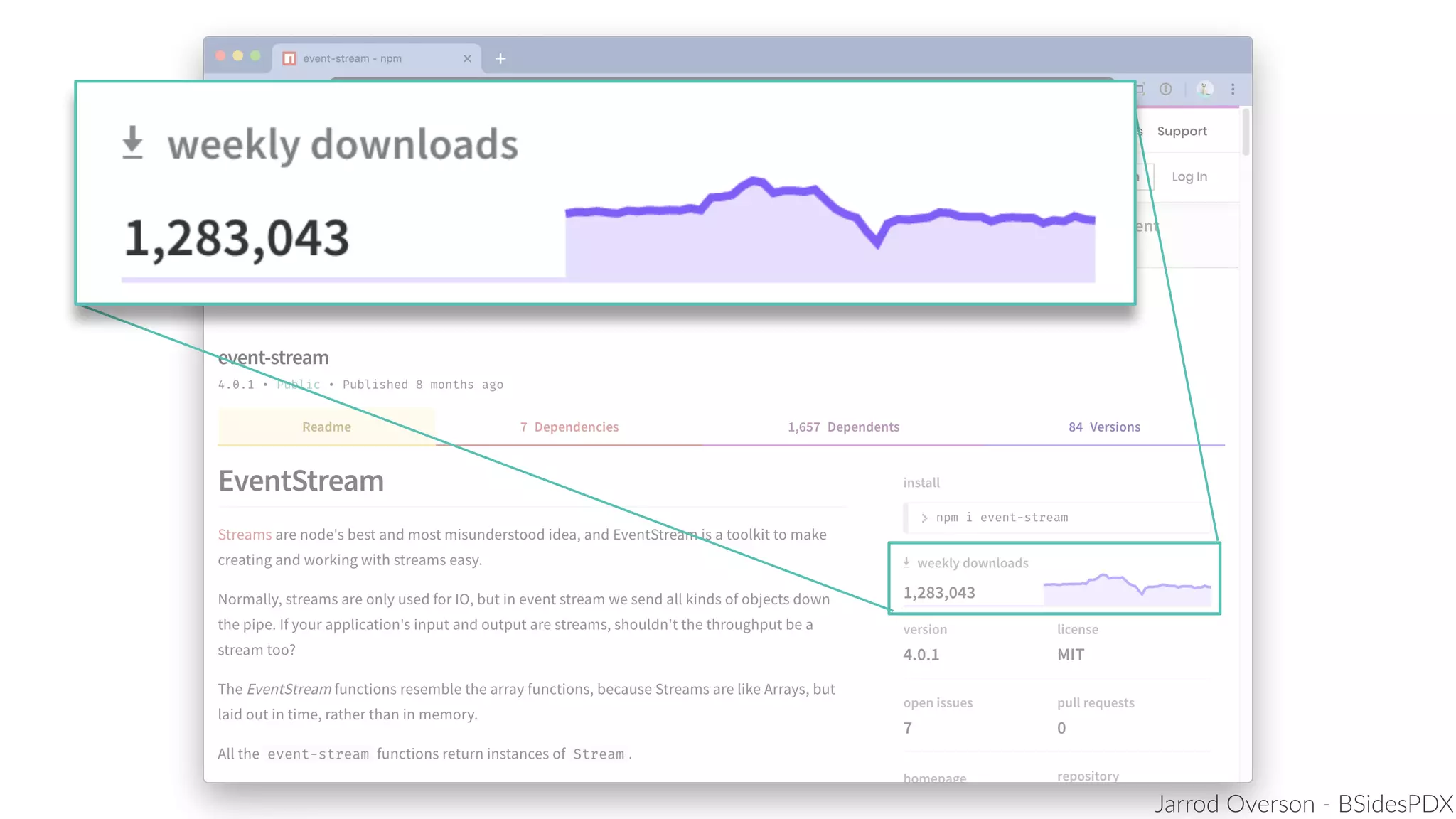Screen dimensions: 1456x819
Task: Click the small weekly downloads sparkline chart
Action: coord(1127,590)
